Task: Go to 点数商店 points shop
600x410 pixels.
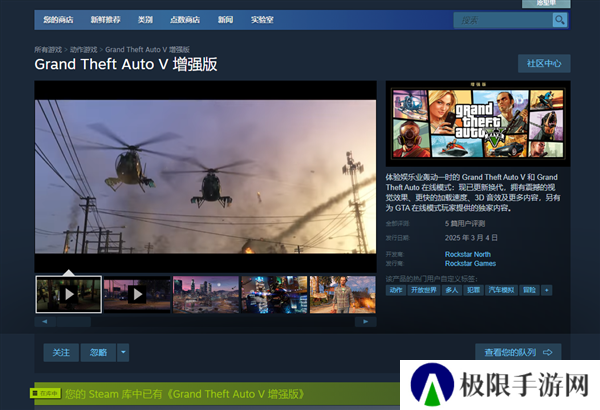Action: click(x=185, y=20)
